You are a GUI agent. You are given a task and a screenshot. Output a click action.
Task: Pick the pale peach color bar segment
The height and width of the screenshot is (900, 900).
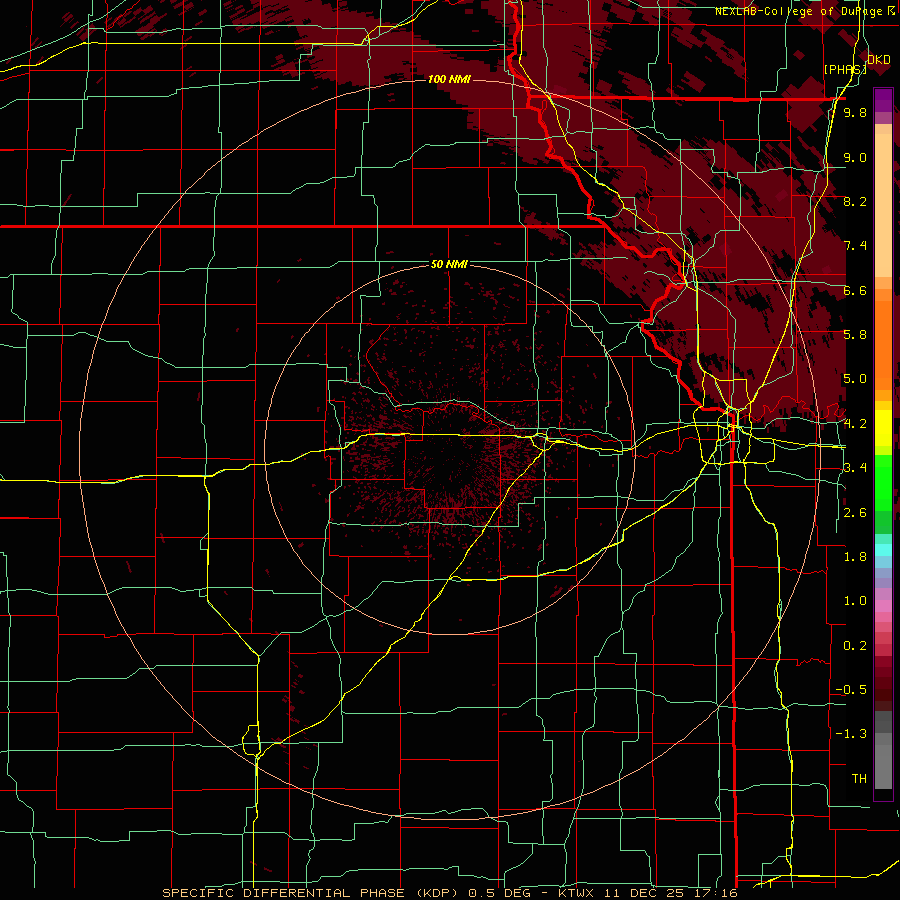883,206
